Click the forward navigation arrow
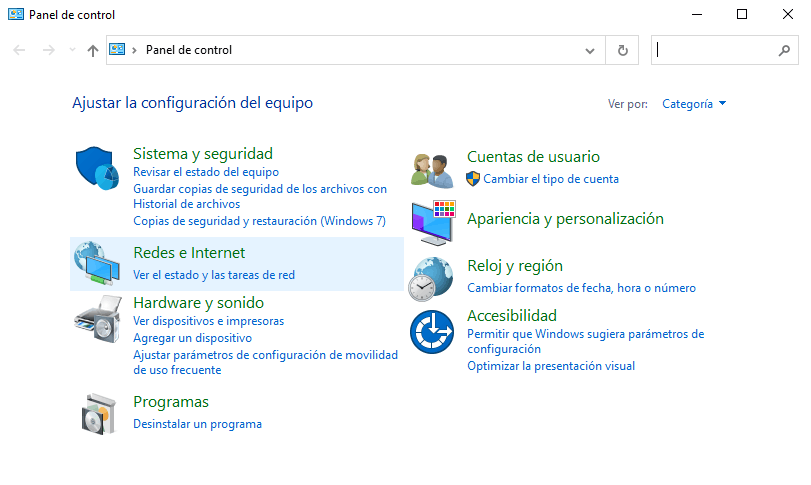Screen dimensions: 811x485 coord(49,50)
